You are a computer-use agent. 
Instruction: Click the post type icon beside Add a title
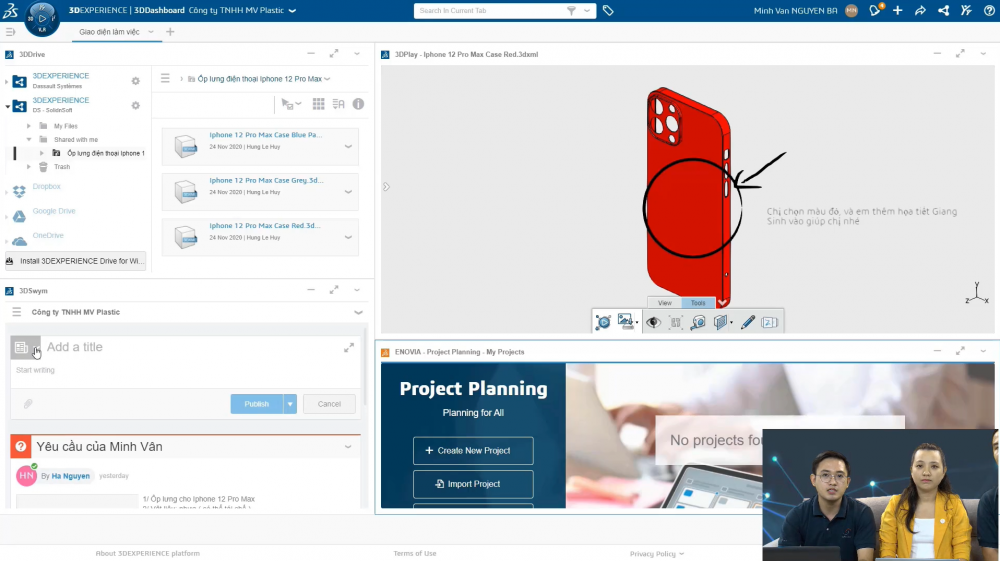click(x=21, y=347)
